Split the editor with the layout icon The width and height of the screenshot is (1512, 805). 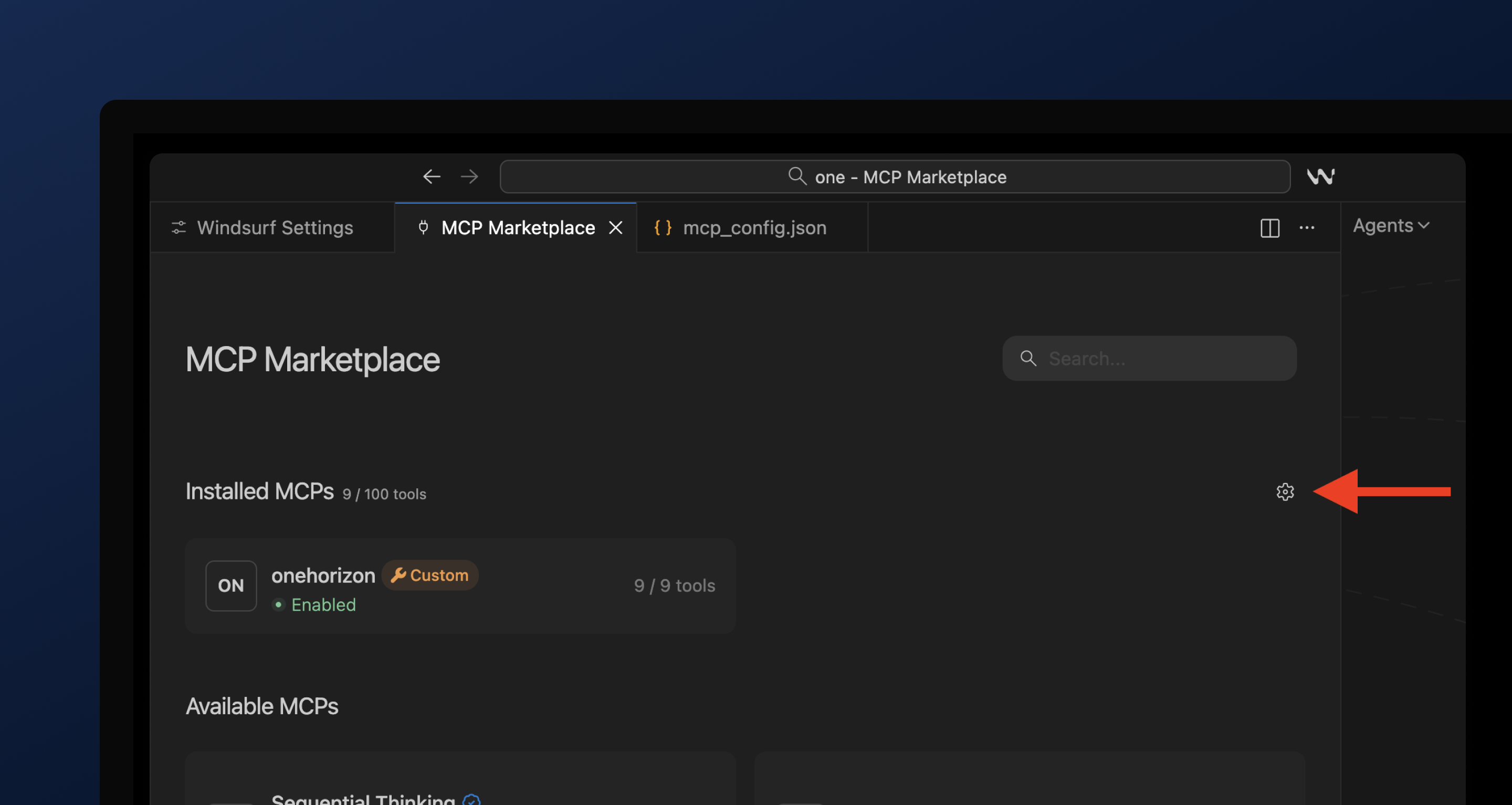click(1269, 228)
